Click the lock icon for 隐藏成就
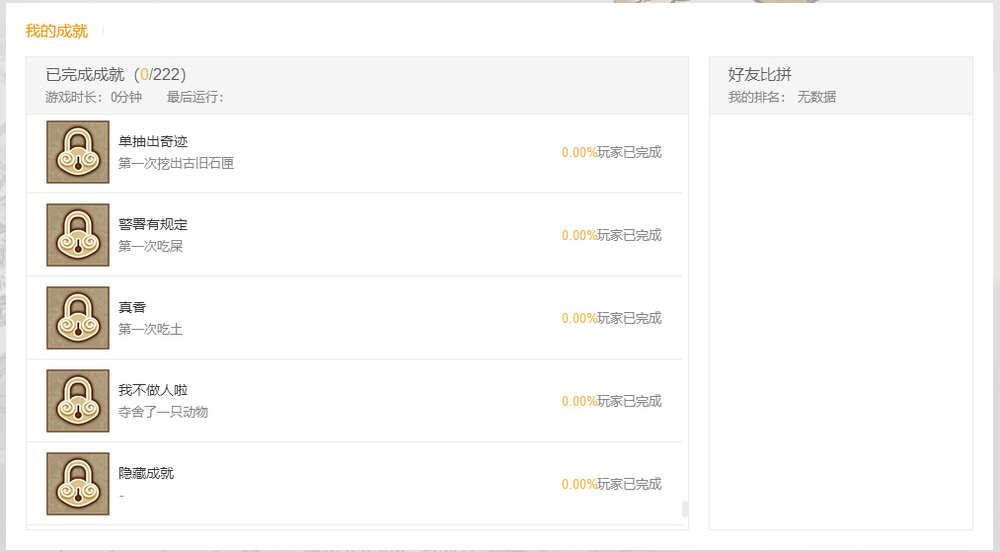The image size is (1000, 552). [78, 484]
